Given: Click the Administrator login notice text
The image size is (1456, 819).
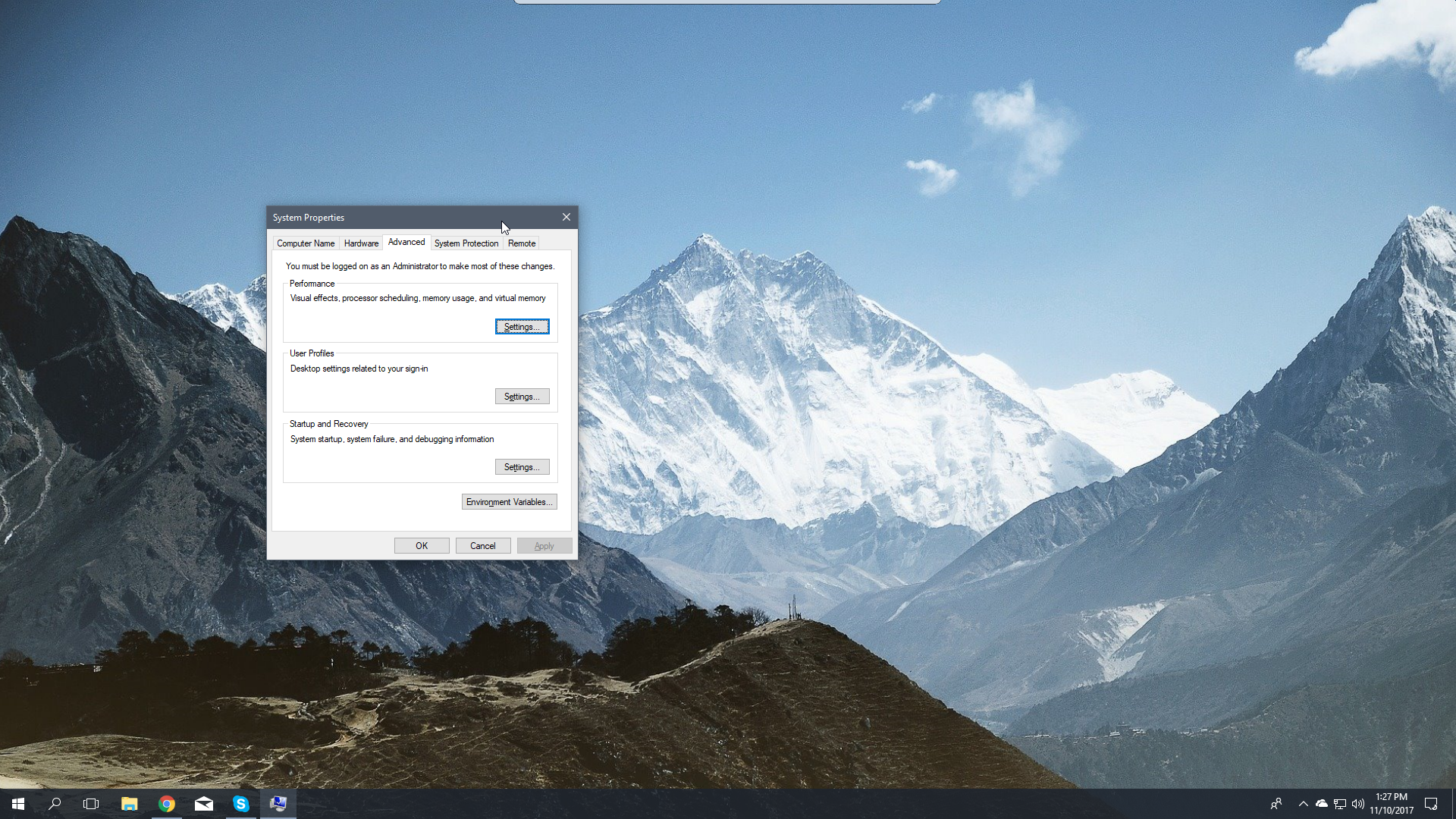Looking at the screenshot, I should pyautogui.click(x=420, y=266).
